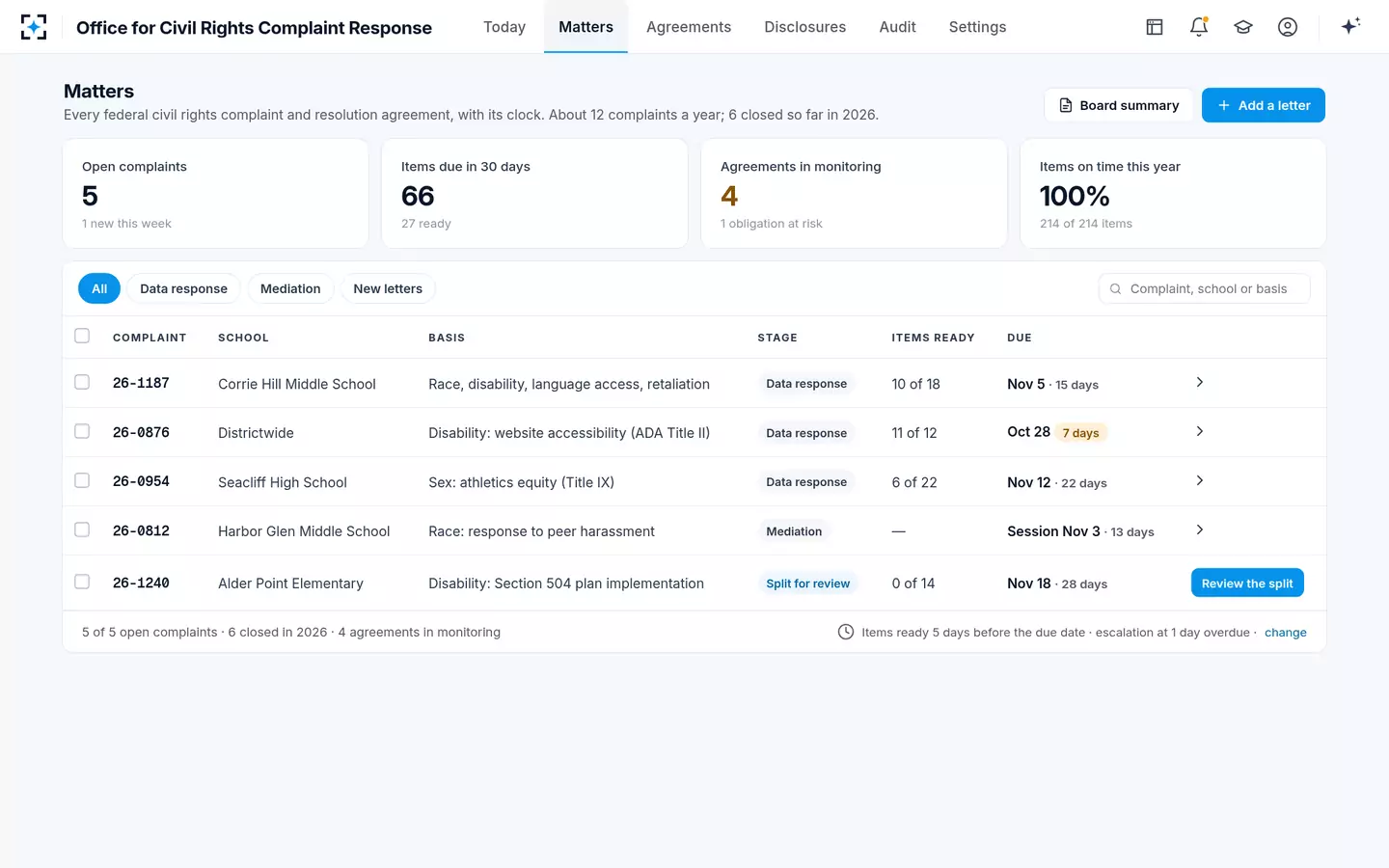The height and width of the screenshot is (868, 1389).
Task: Open the sparkle assistant icon
Action: [x=1350, y=26]
